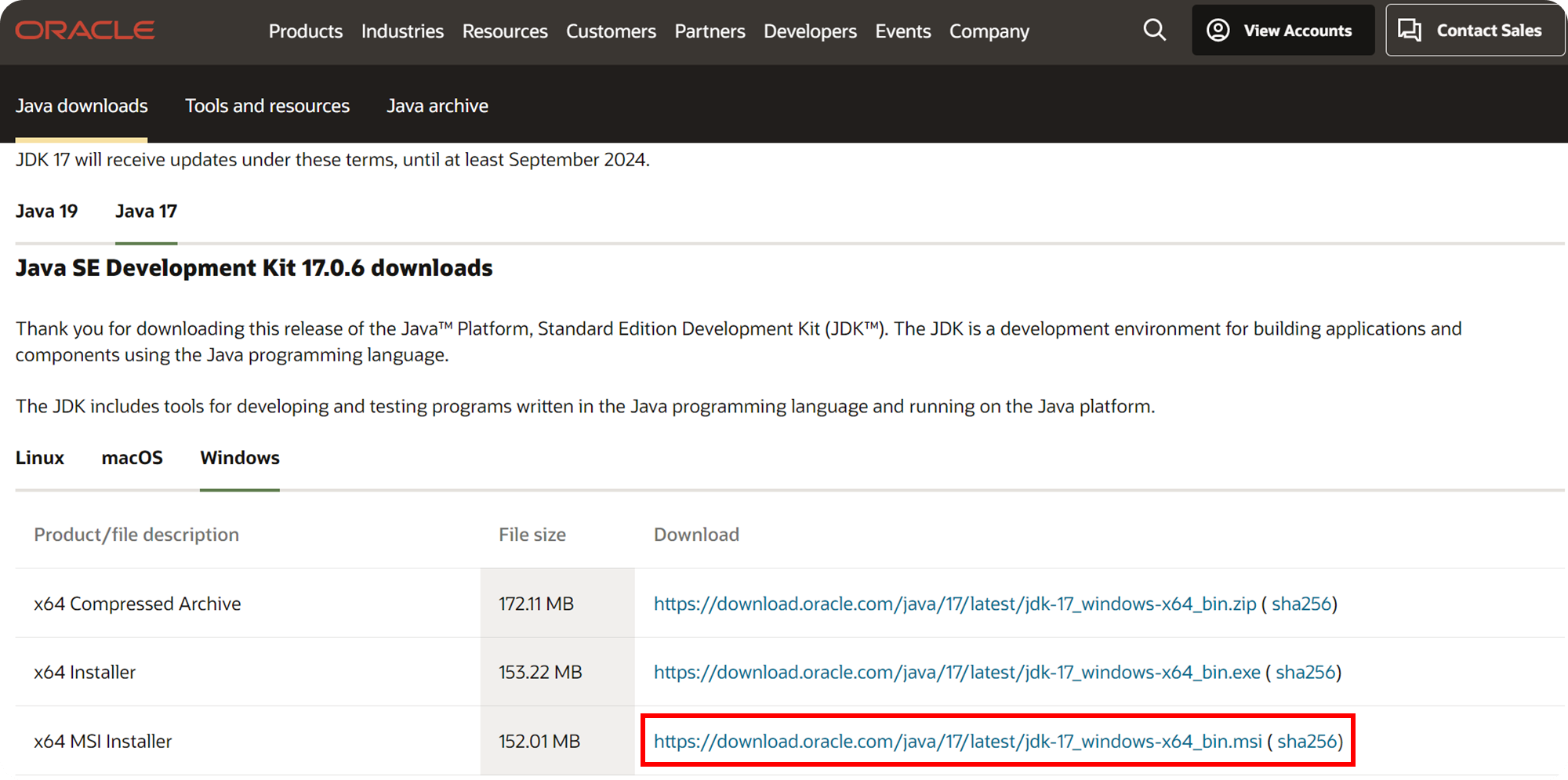Click the '153.22 MB' file size
Screen dimensions: 1568x780
tap(540, 673)
